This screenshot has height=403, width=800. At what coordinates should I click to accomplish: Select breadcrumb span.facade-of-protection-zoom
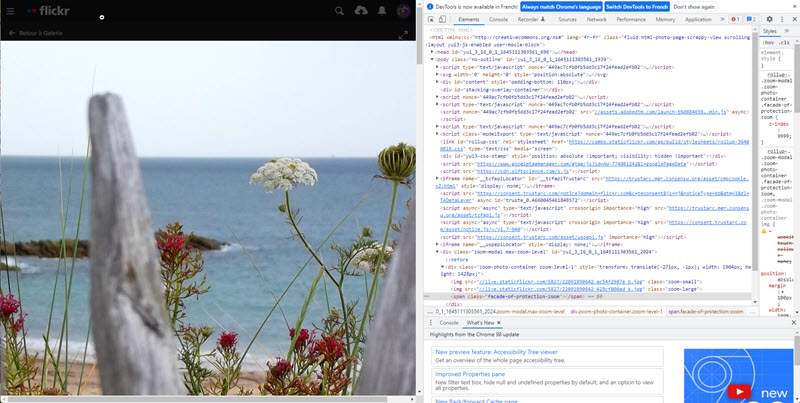pyautogui.click(x=706, y=311)
